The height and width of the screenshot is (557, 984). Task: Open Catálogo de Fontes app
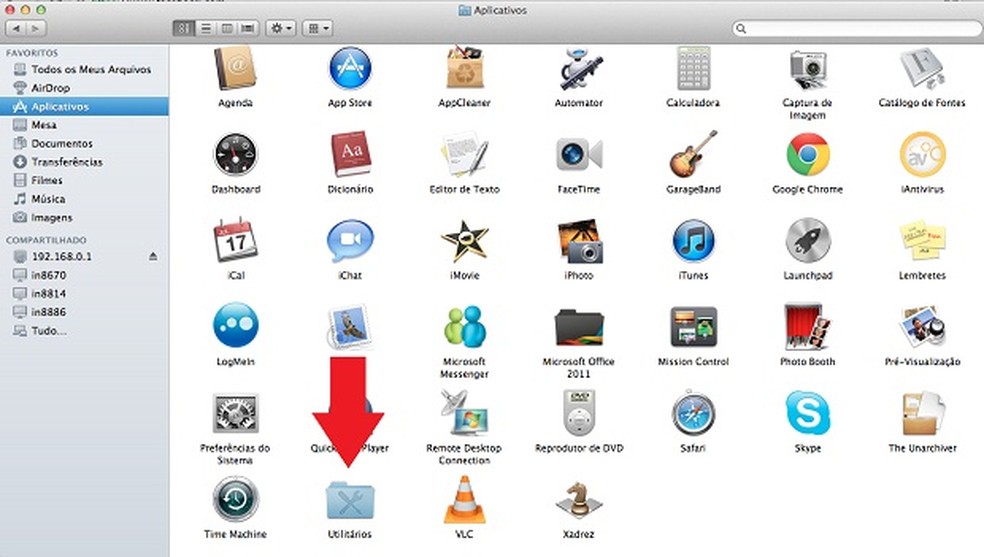pos(922,69)
